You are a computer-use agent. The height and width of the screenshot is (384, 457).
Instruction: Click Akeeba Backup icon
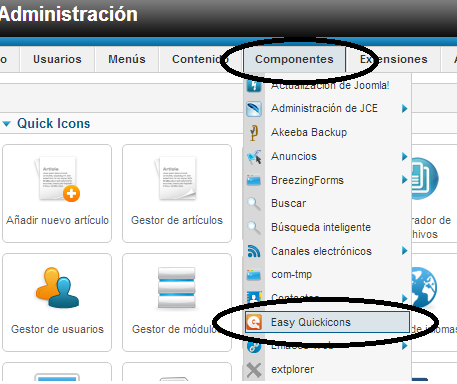tap(254, 133)
